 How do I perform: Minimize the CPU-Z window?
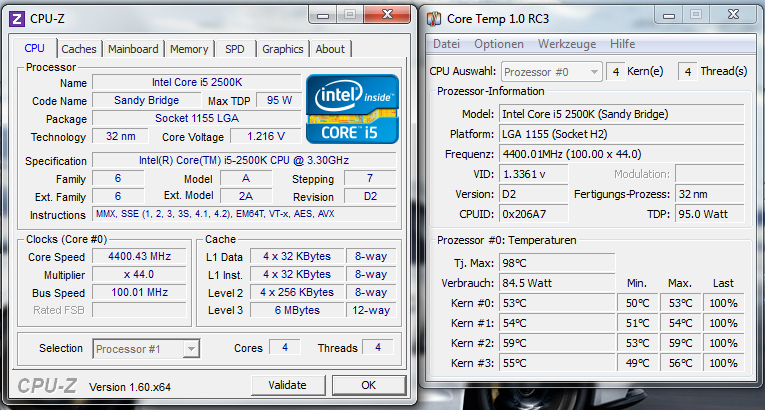click(322, 15)
